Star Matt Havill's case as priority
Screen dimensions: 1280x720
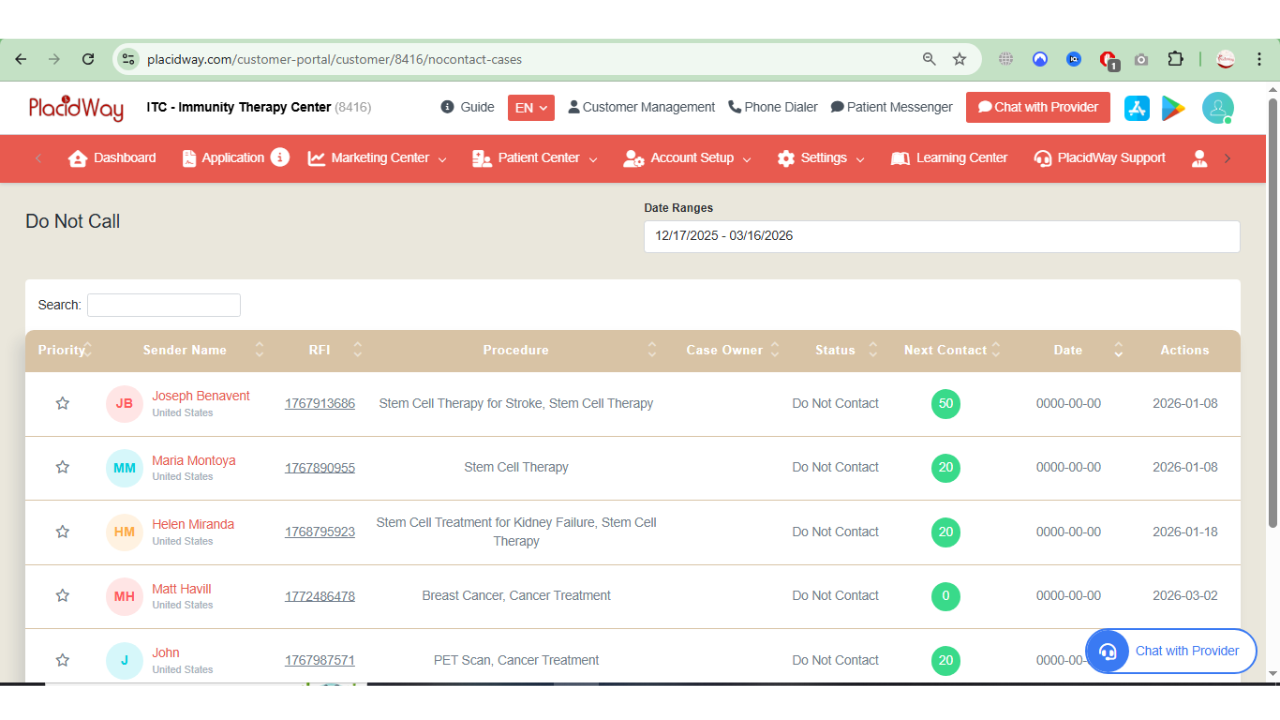63,596
